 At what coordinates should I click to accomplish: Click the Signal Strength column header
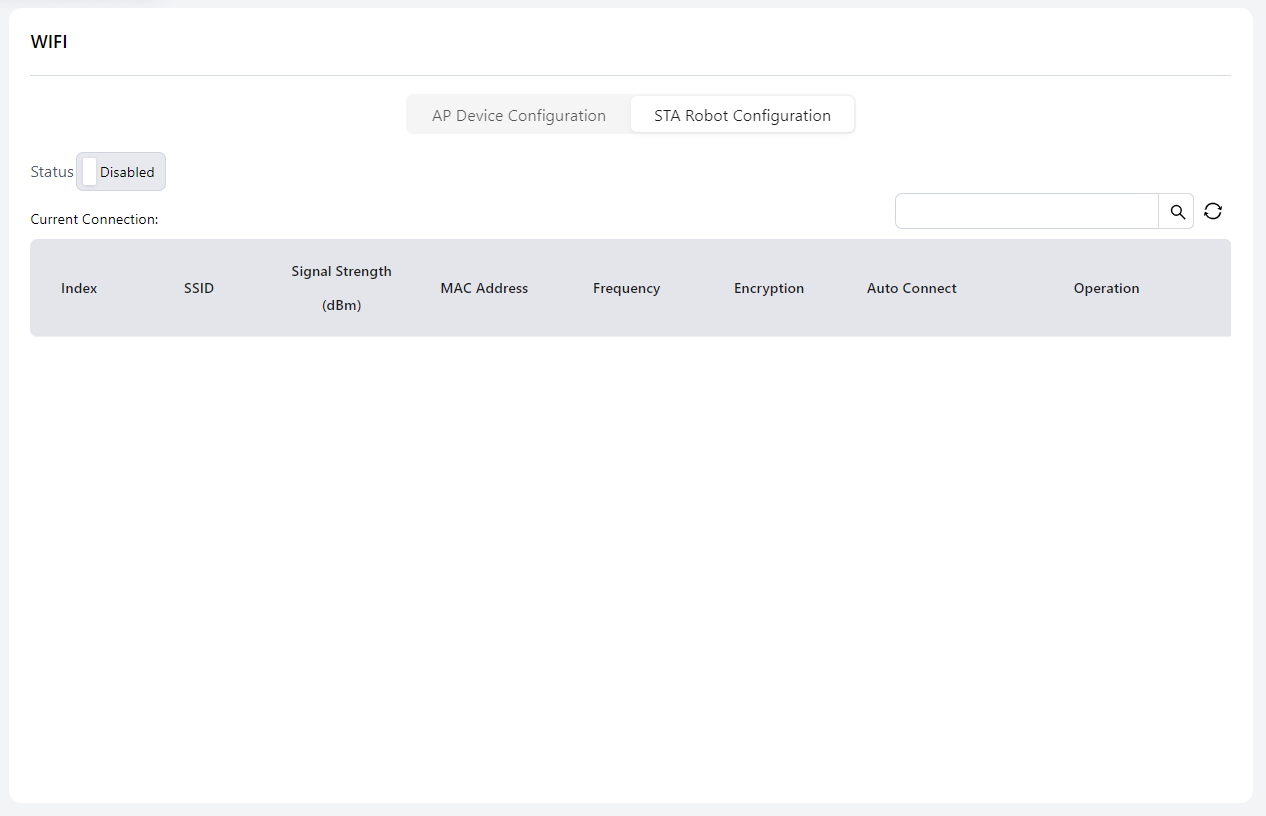point(341,271)
